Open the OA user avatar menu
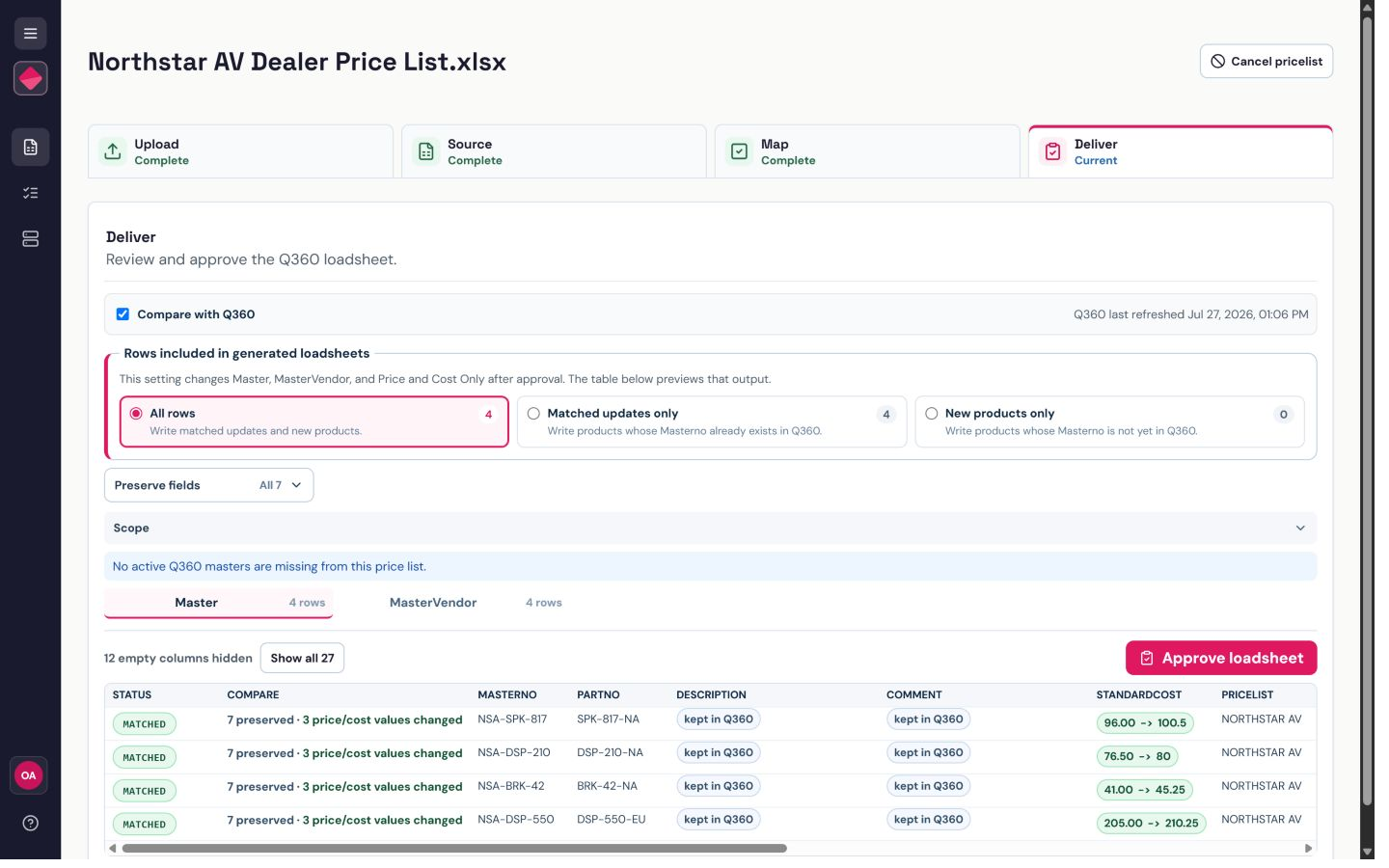The width and height of the screenshot is (1389, 868). 29,775
